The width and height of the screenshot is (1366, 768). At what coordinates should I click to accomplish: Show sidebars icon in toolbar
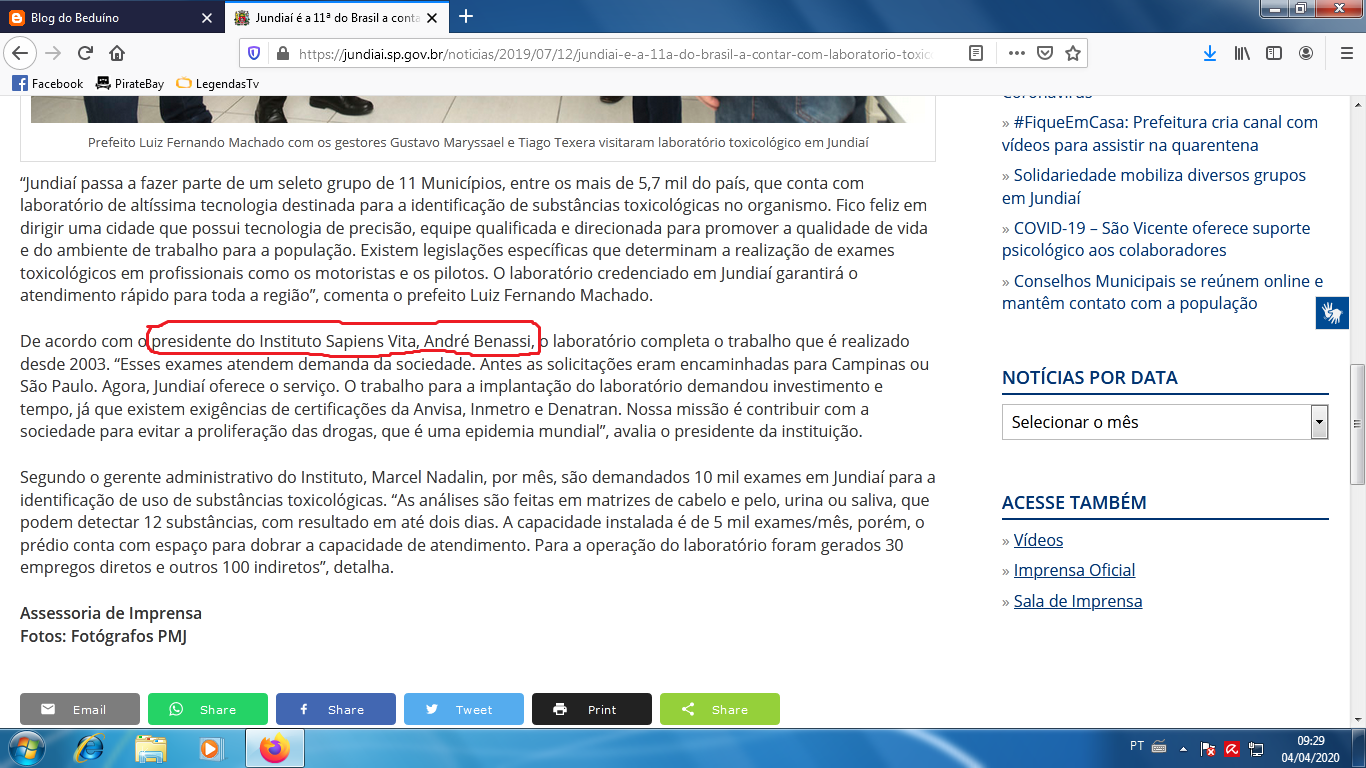click(x=1274, y=53)
